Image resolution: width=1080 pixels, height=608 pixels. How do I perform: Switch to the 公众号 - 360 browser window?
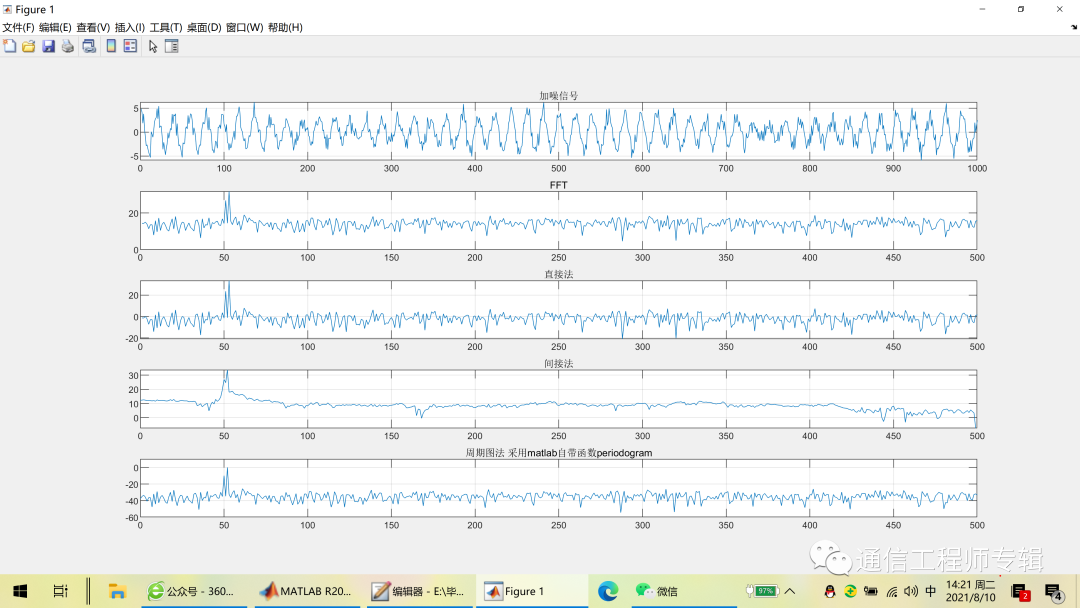tap(194, 591)
